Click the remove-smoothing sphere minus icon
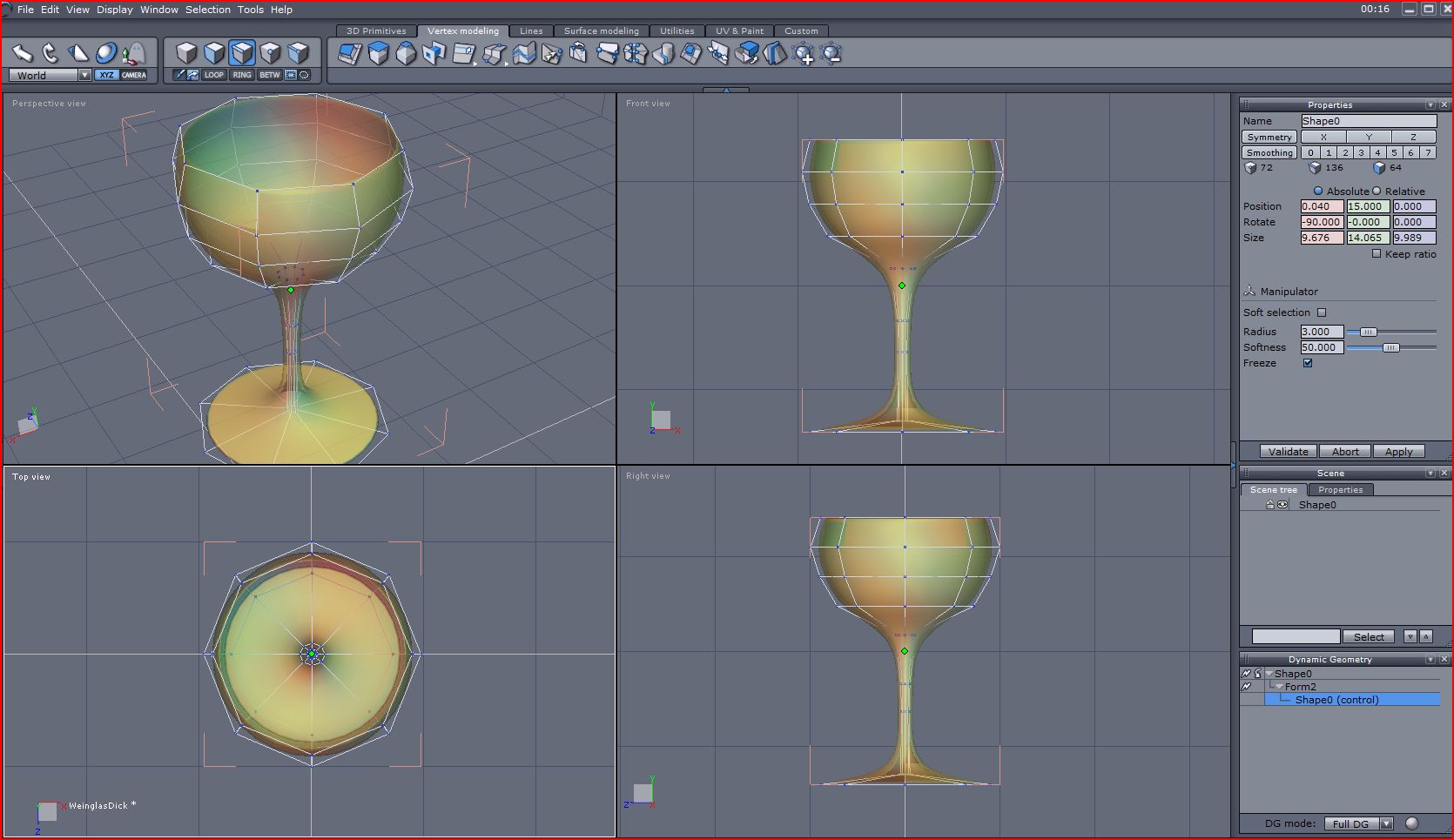Image resolution: width=1454 pixels, height=840 pixels. click(x=831, y=55)
